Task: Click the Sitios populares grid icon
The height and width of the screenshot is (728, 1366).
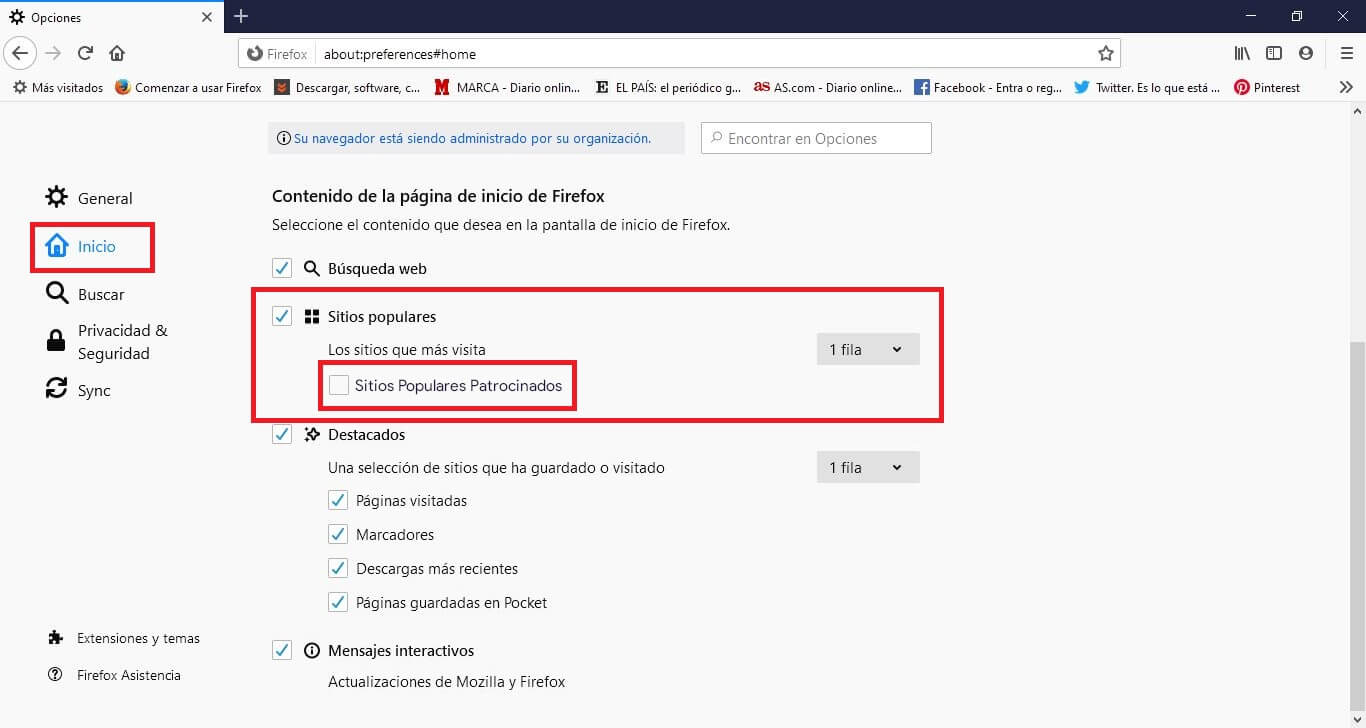Action: tap(311, 316)
